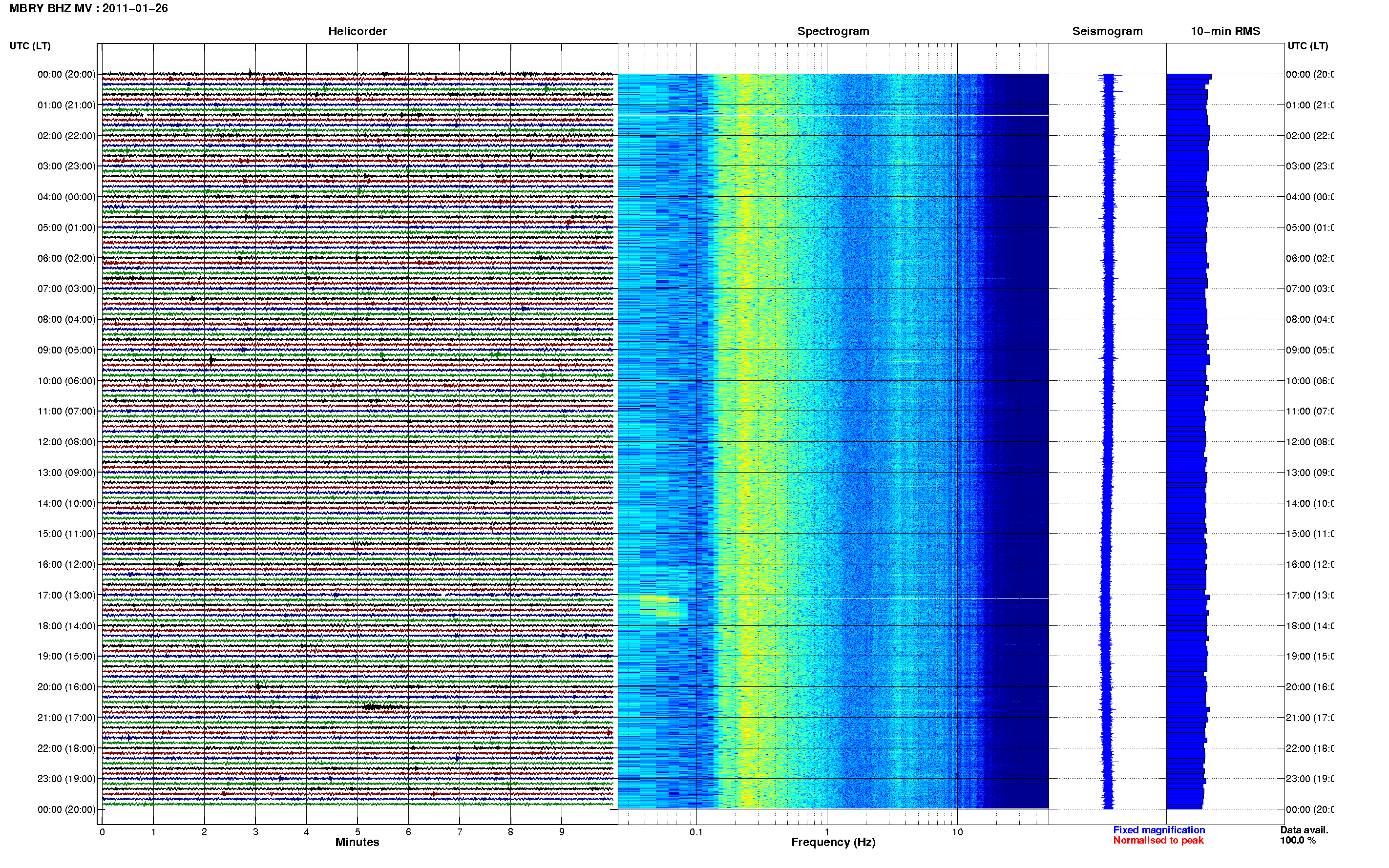Click the 0.1 frequency tick label
The image size is (1389, 868).
click(x=696, y=832)
